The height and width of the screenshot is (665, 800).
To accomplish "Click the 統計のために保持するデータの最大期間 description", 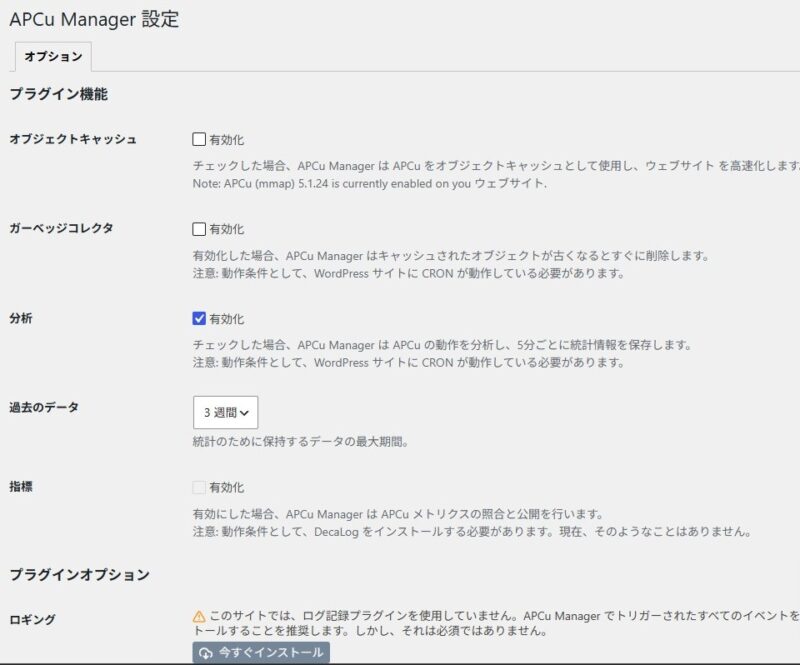I will pyautogui.click(x=301, y=441).
